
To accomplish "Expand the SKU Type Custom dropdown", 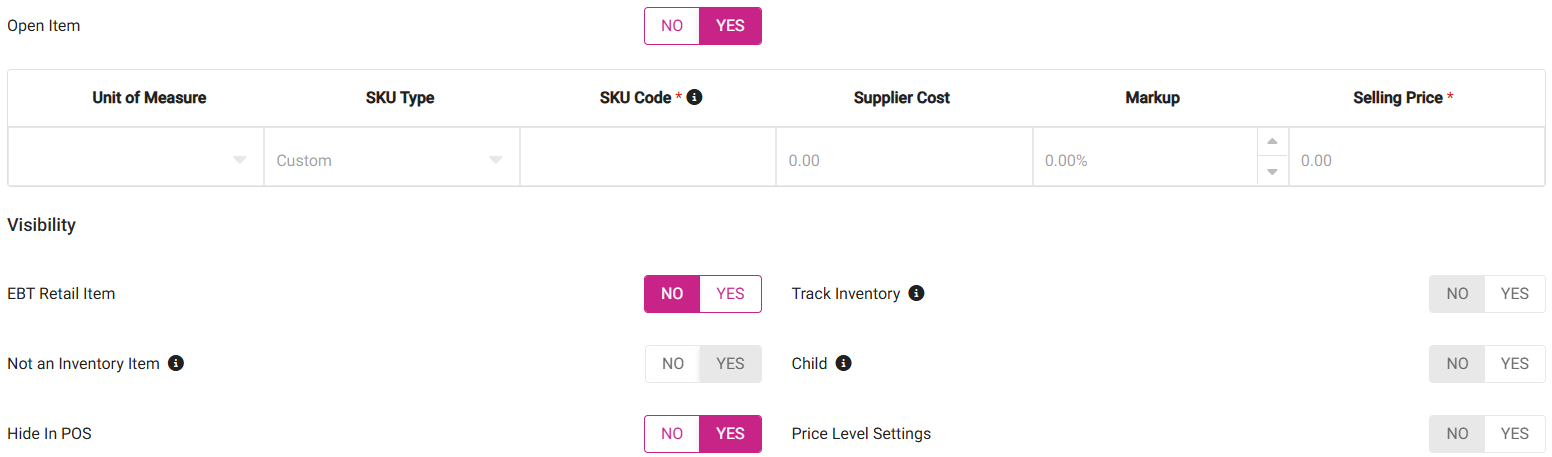I will point(391,160).
